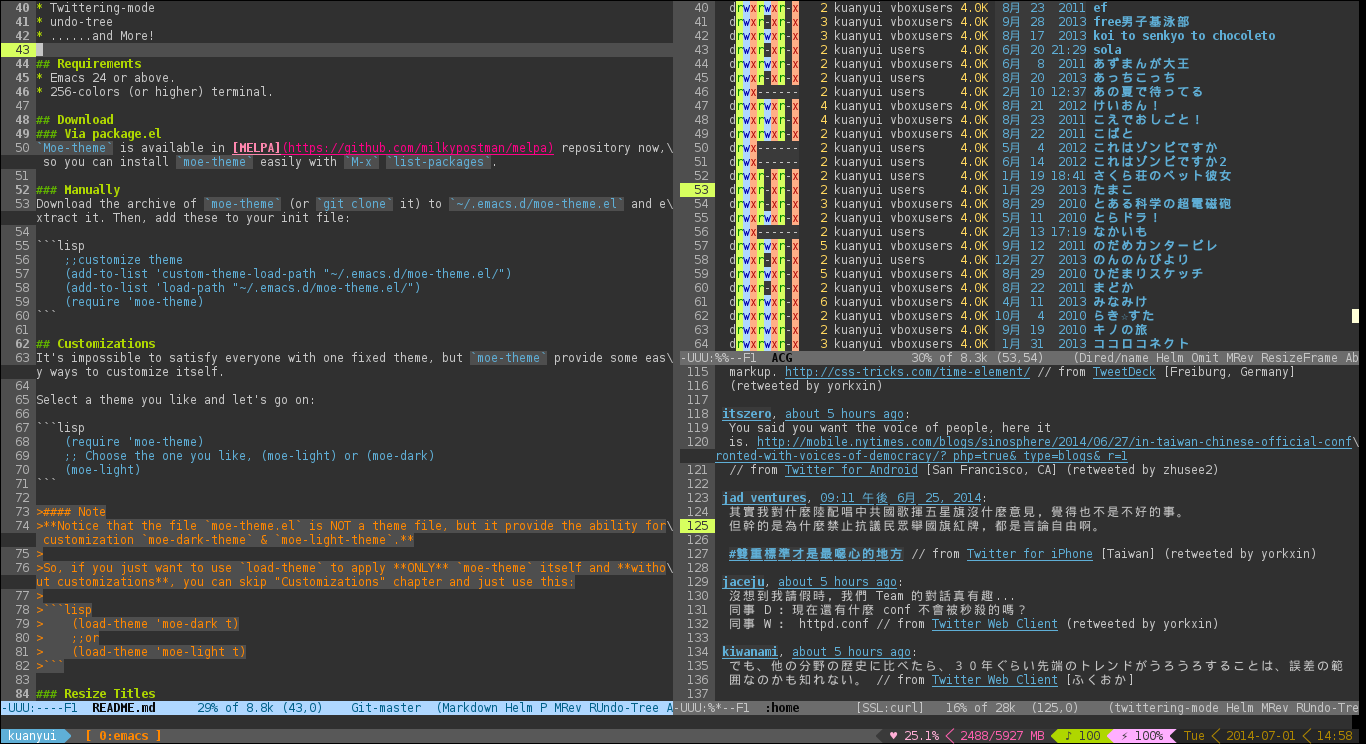
Task: Click the 2014-07-01 date in status bar
Action: (1261, 736)
